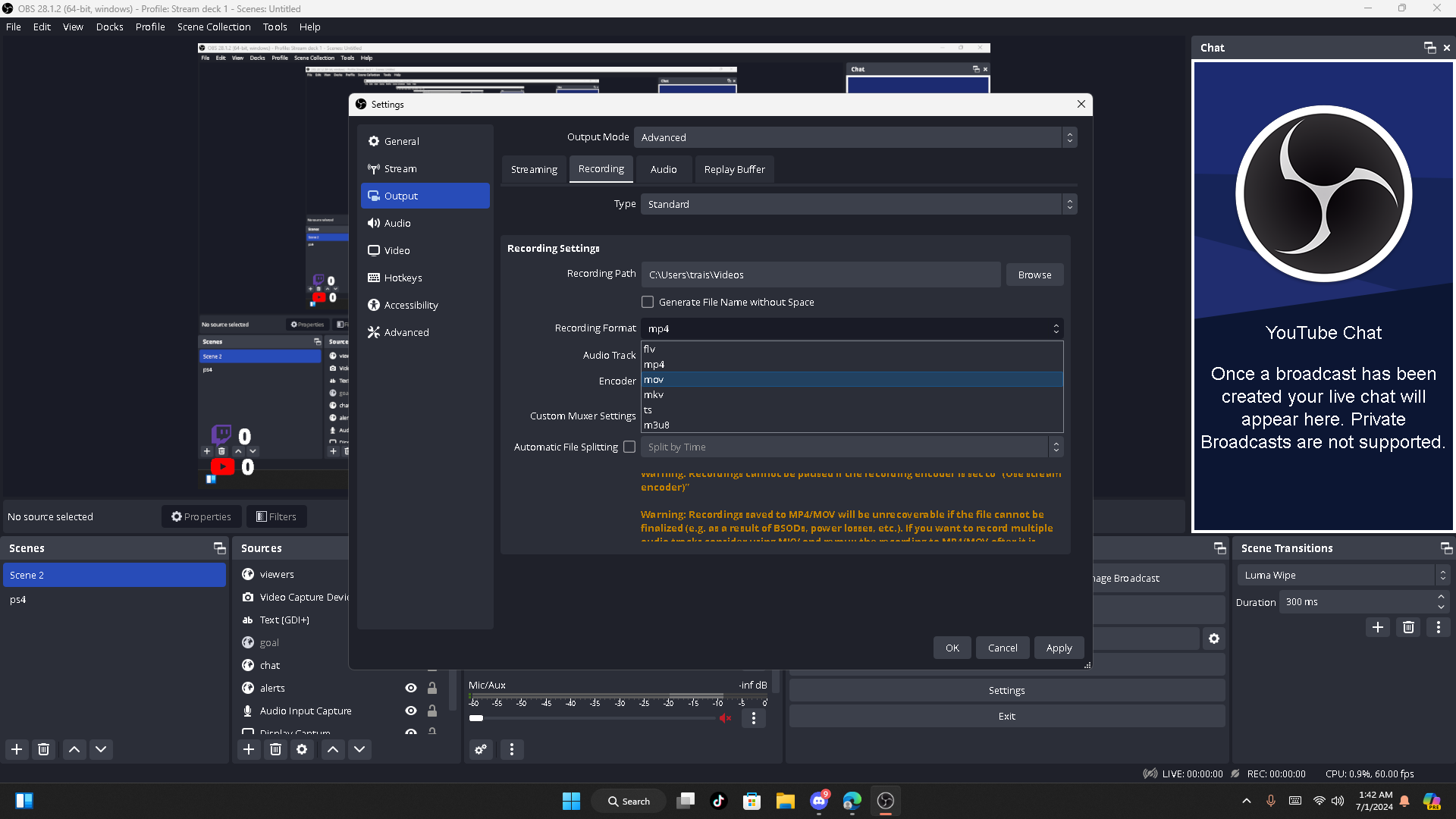Choose mov from the format list
Screen dimensions: 1456x819
click(852, 379)
